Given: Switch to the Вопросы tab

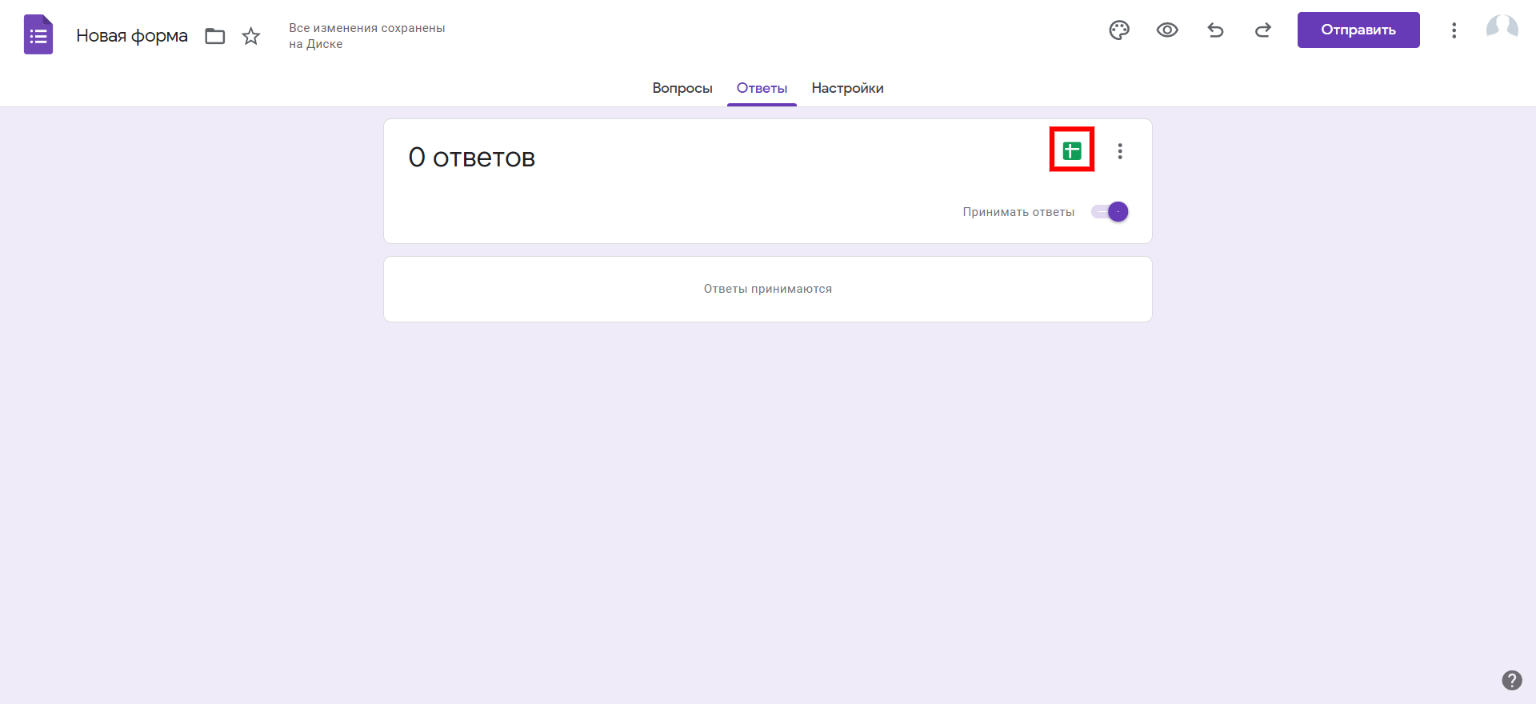Looking at the screenshot, I should point(682,88).
